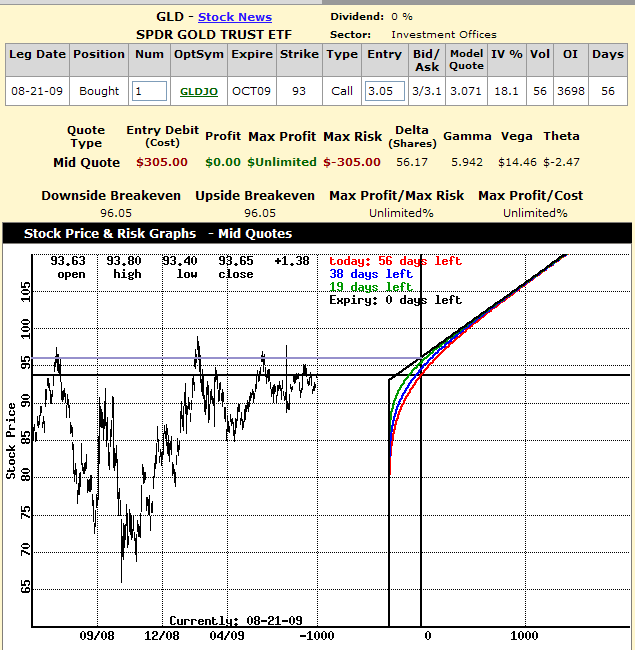This screenshot has width=635, height=650.
Task: Click the 3/3.1 bid/ask cell
Action: 427,91
